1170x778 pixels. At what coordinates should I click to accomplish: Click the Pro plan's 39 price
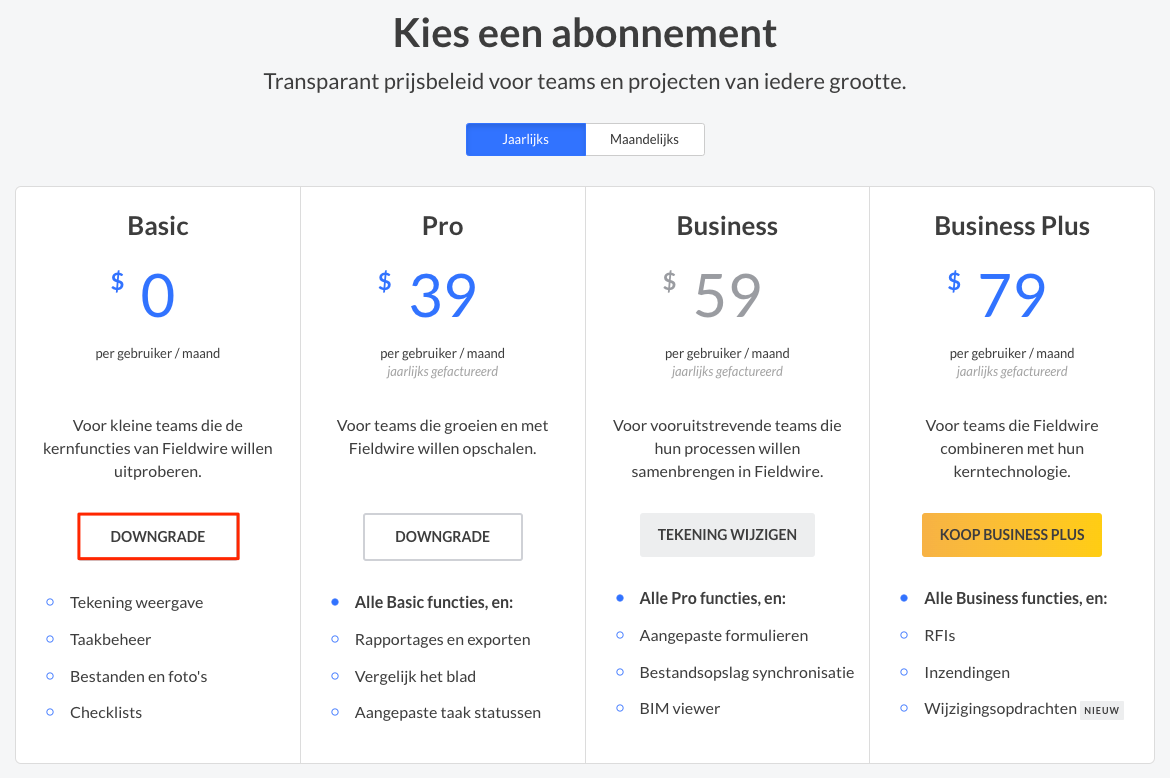[442, 296]
